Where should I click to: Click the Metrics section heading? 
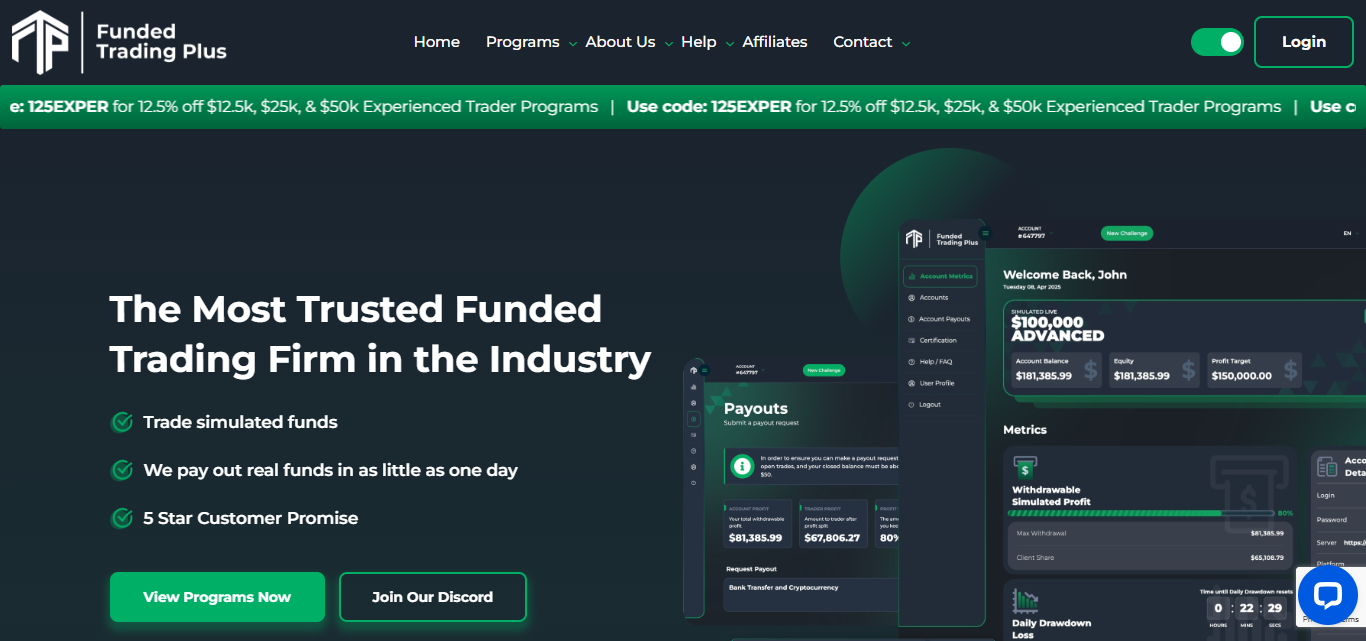pos(1025,430)
